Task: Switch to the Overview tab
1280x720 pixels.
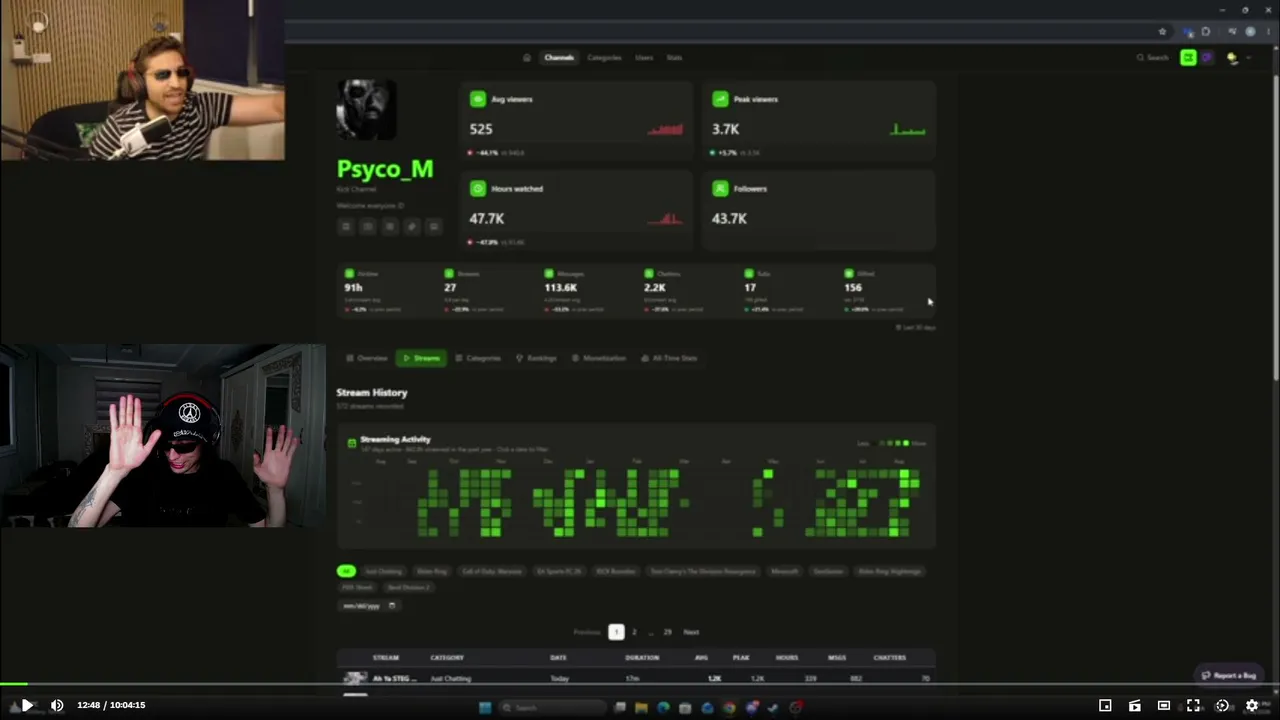Action: (367, 358)
